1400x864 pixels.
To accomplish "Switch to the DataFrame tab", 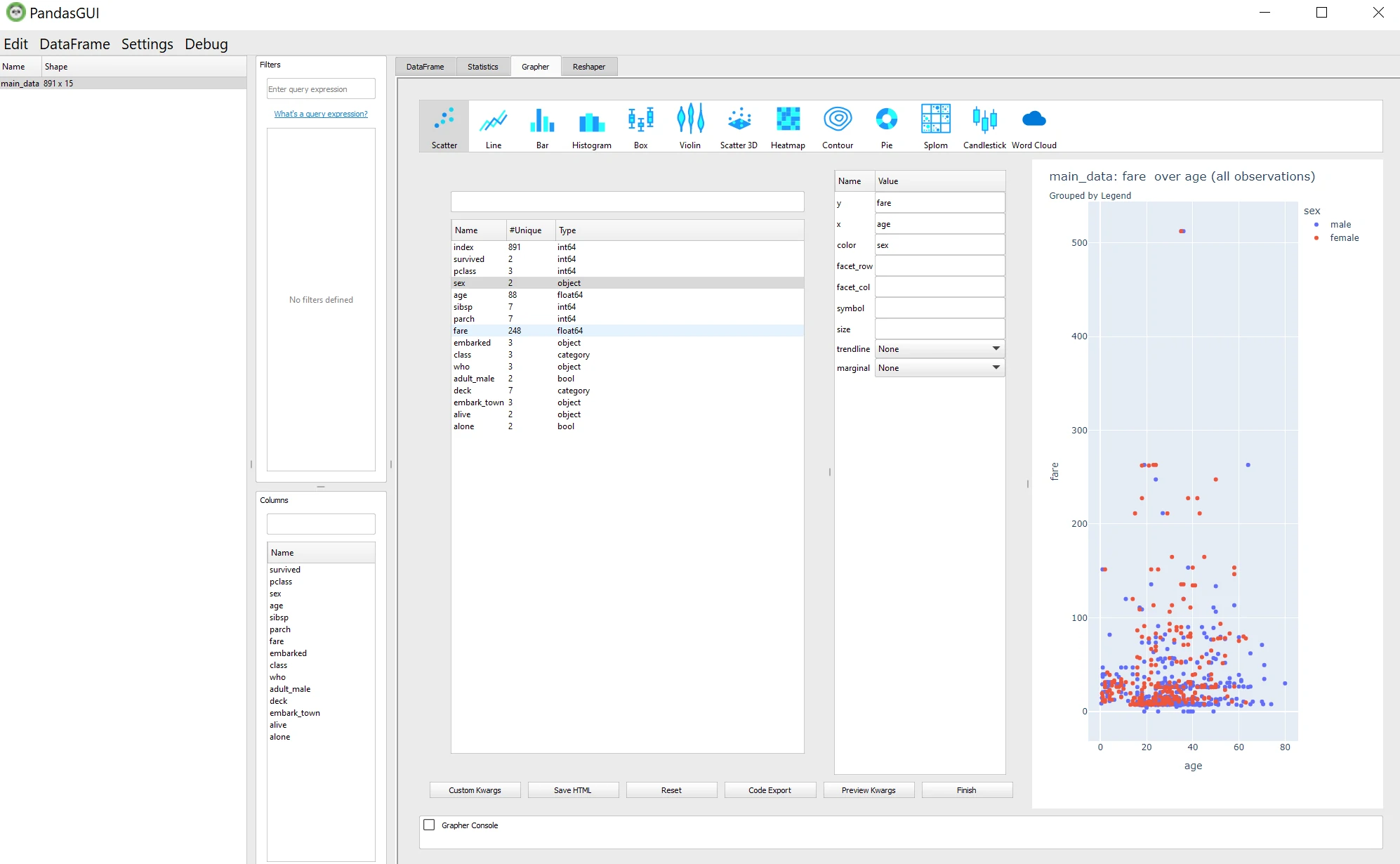I will (425, 67).
